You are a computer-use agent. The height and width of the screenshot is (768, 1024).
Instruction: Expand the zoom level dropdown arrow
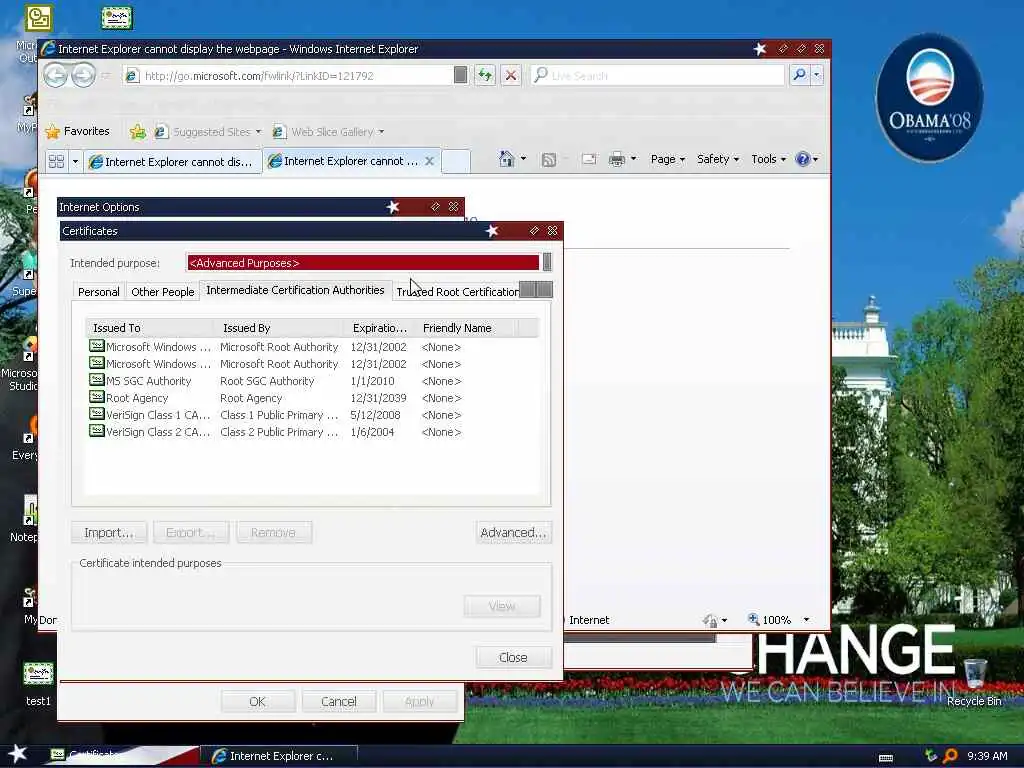[x=807, y=620]
